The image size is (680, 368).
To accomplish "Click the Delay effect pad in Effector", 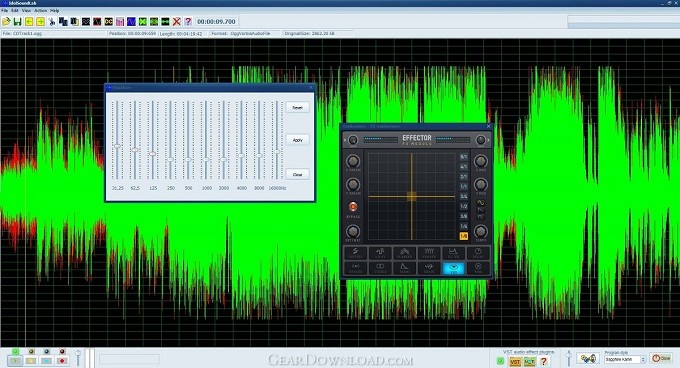I will [478, 253].
